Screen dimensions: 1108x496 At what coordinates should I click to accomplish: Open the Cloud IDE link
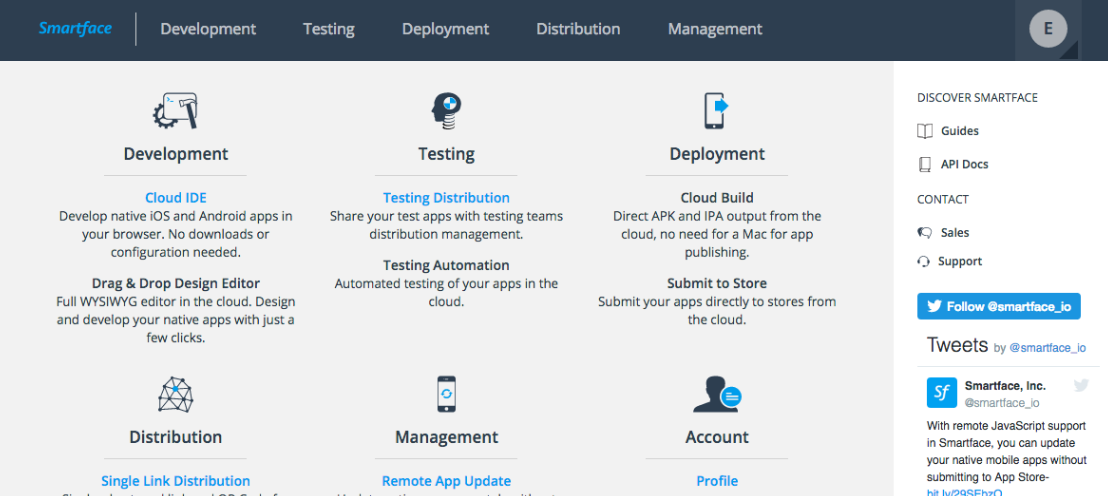(175, 198)
